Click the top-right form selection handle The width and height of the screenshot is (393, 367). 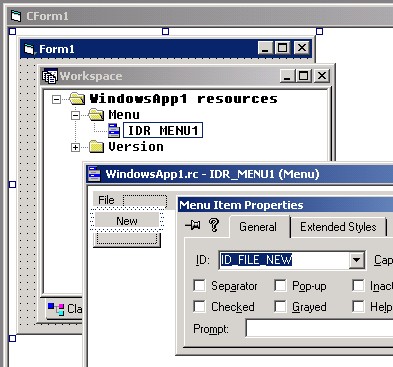point(319,31)
